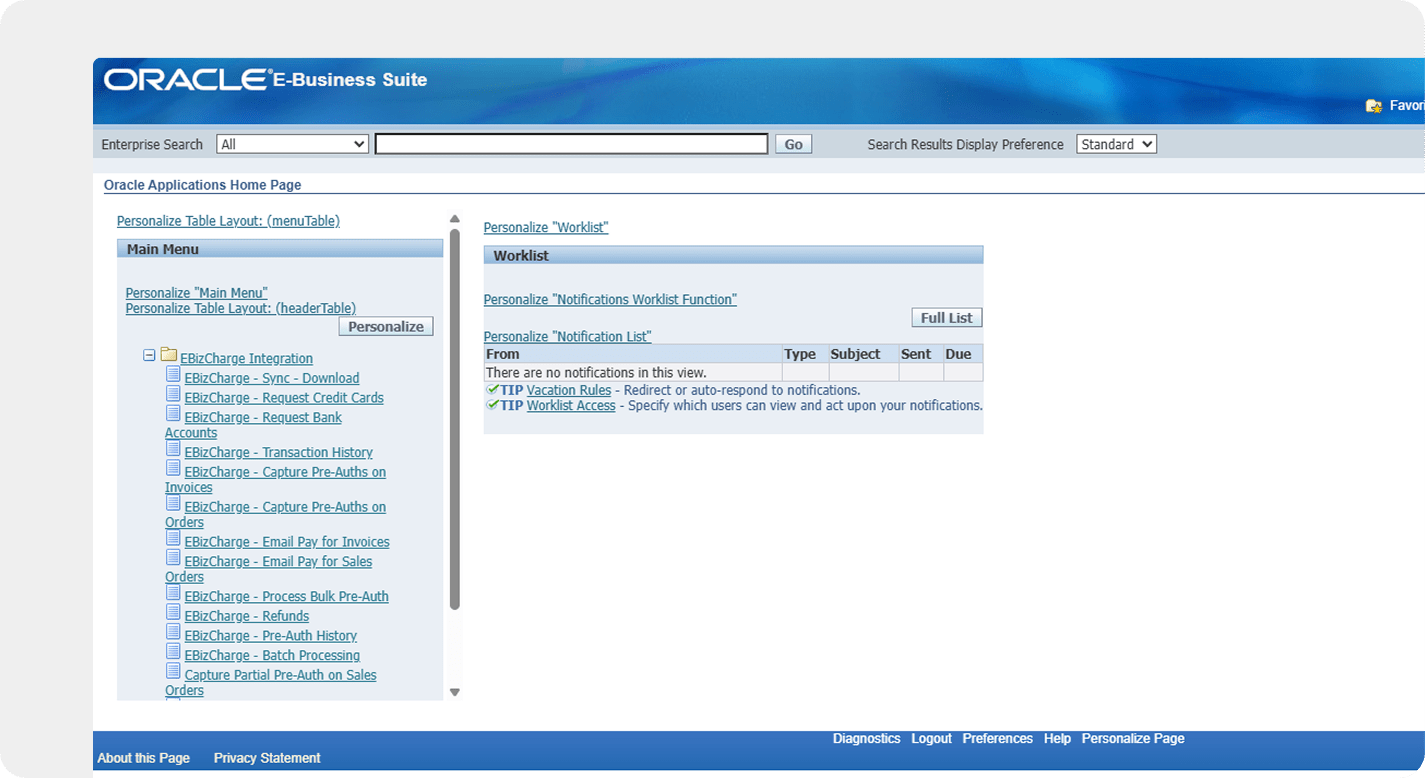
Task: Click document icon beside Capture Pre-Auths on Invoices
Action: pyautogui.click(x=173, y=468)
